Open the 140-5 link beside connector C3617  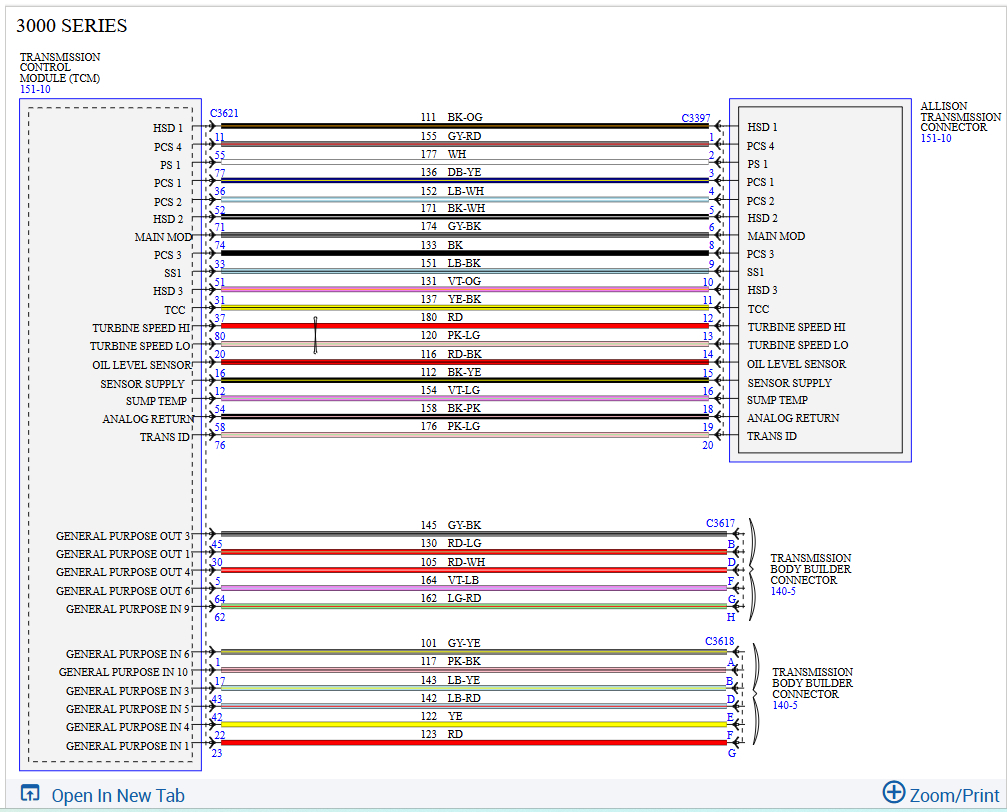(x=783, y=591)
